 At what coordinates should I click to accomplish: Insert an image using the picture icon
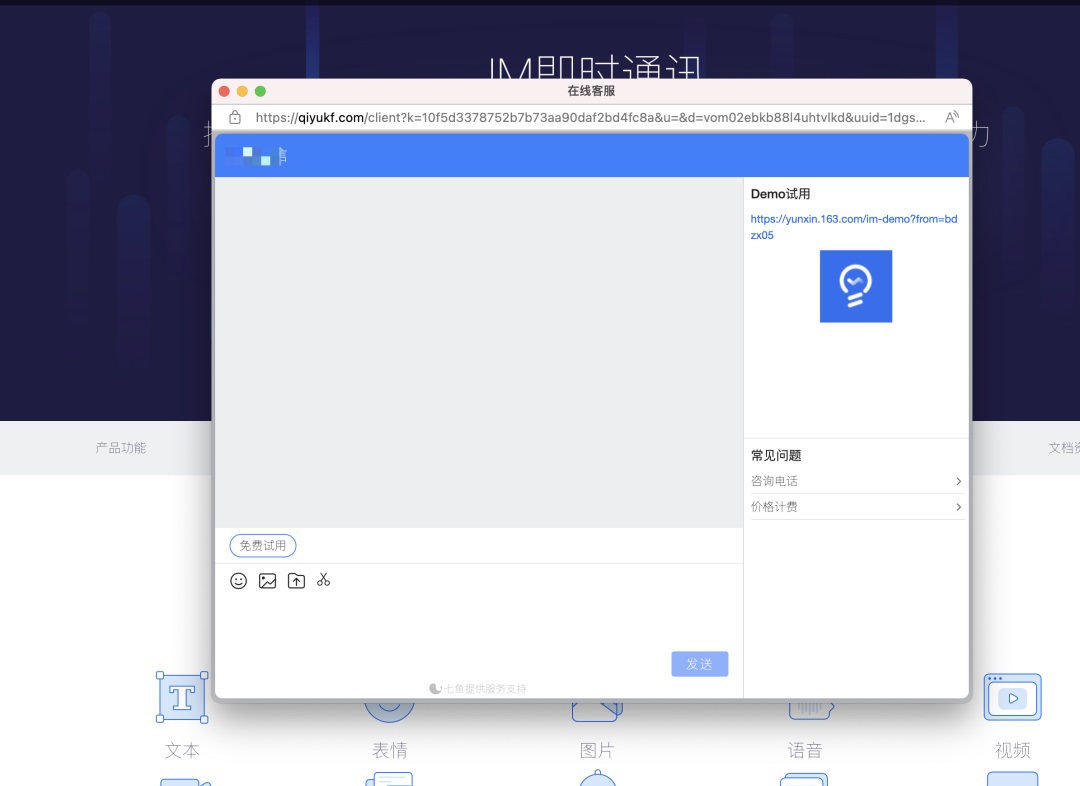click(x=267, y=581)
